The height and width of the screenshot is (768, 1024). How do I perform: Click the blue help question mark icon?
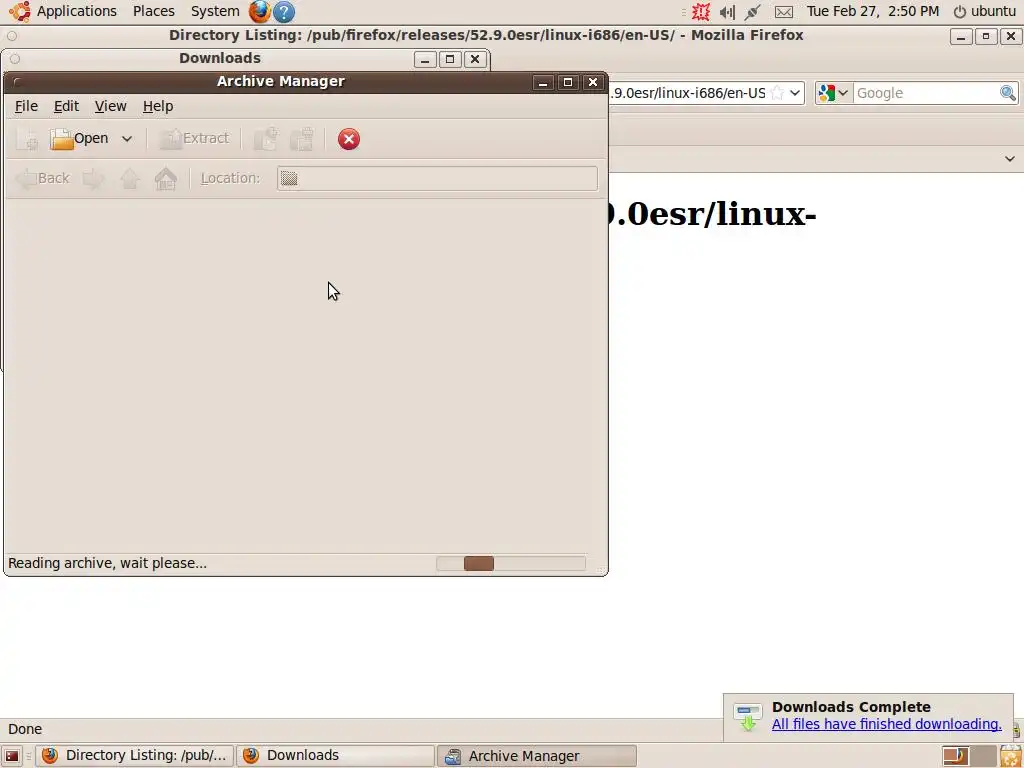284,11
